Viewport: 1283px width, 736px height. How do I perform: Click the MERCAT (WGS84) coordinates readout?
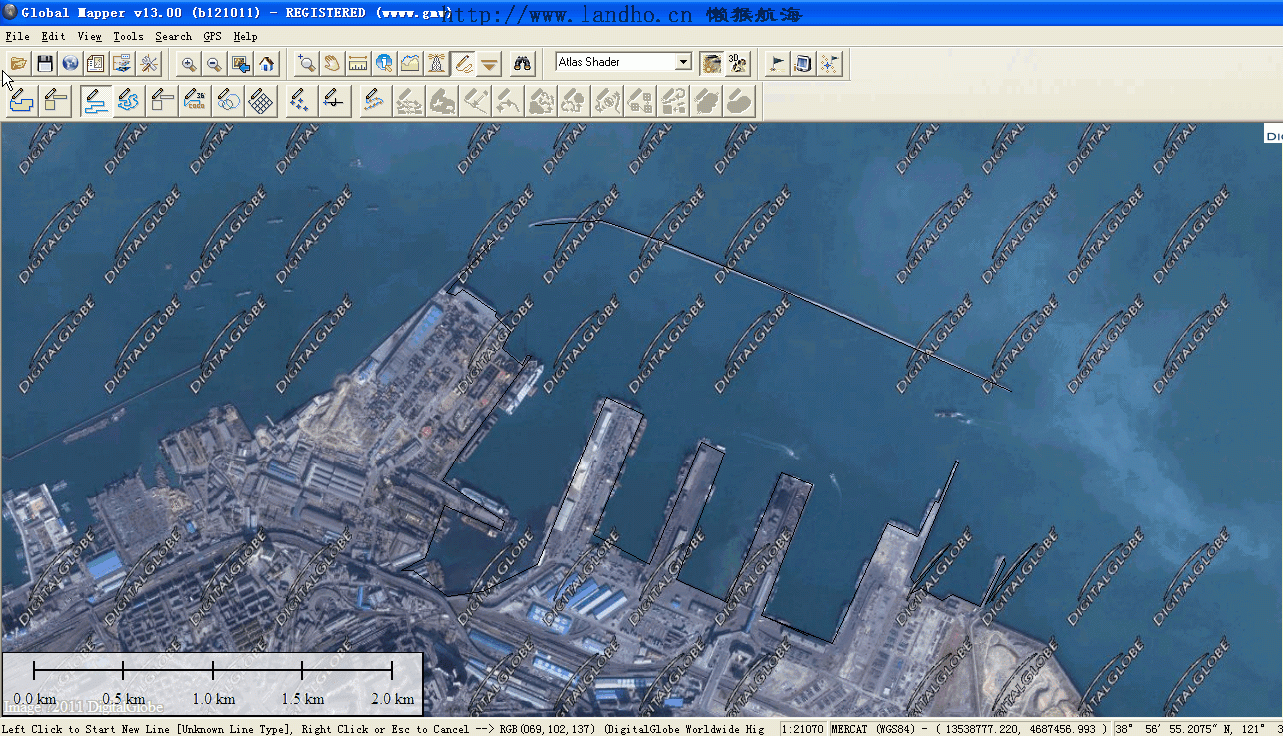[970, 729]
